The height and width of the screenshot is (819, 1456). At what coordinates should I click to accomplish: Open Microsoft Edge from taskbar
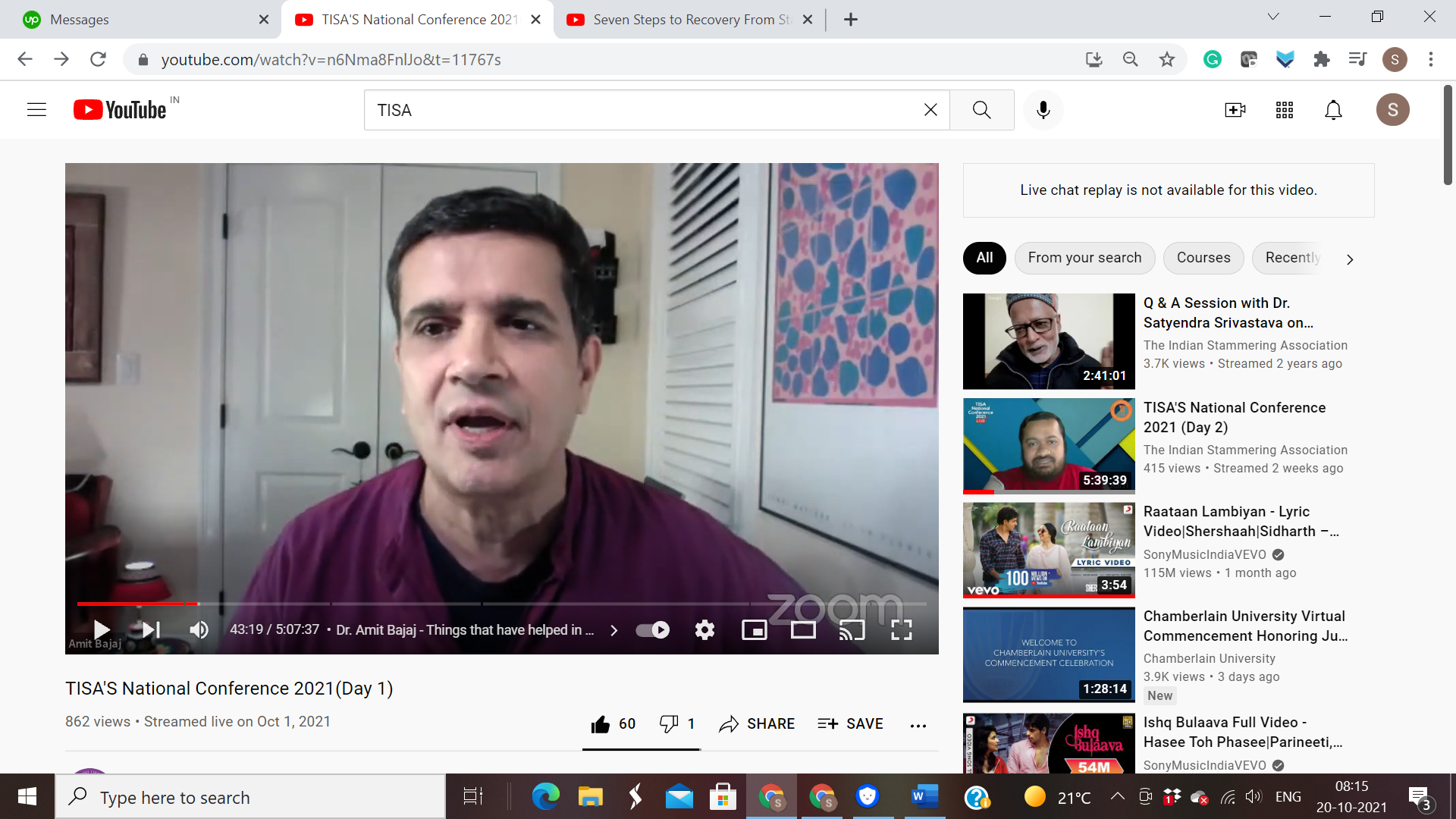click(x=545, y=796)
